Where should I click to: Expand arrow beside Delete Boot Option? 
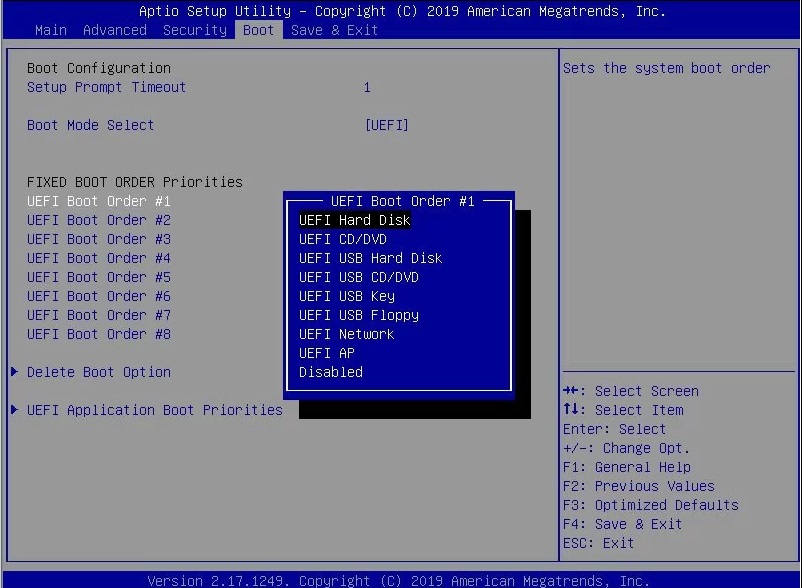pyautogui.click(x=14, y=372)
